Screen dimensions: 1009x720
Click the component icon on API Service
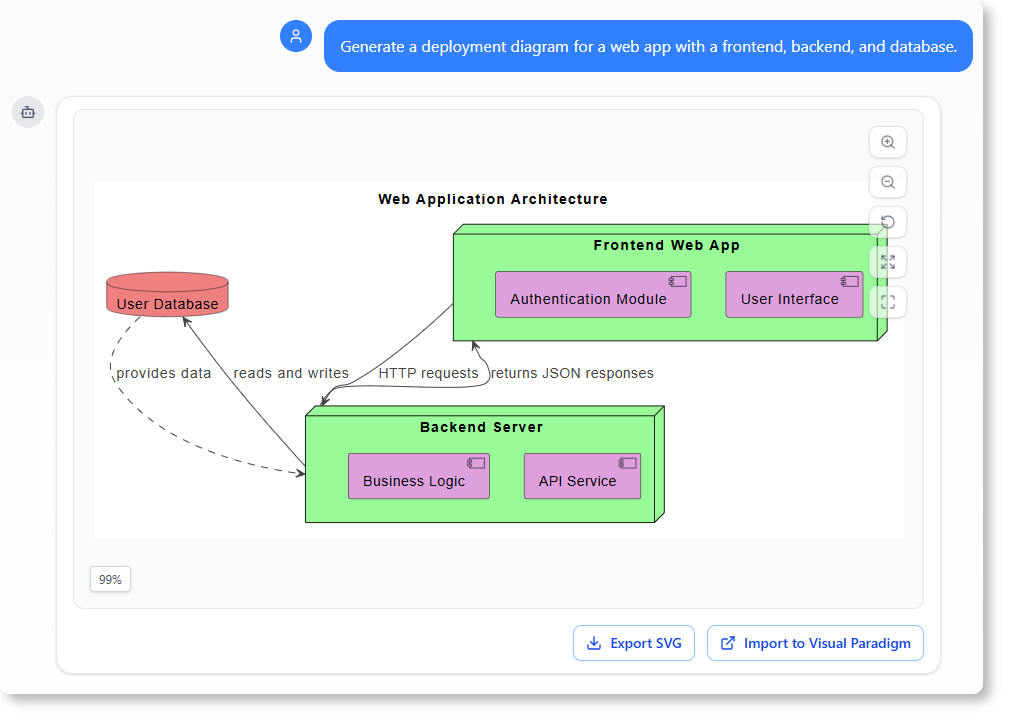[x=628, y=463]
